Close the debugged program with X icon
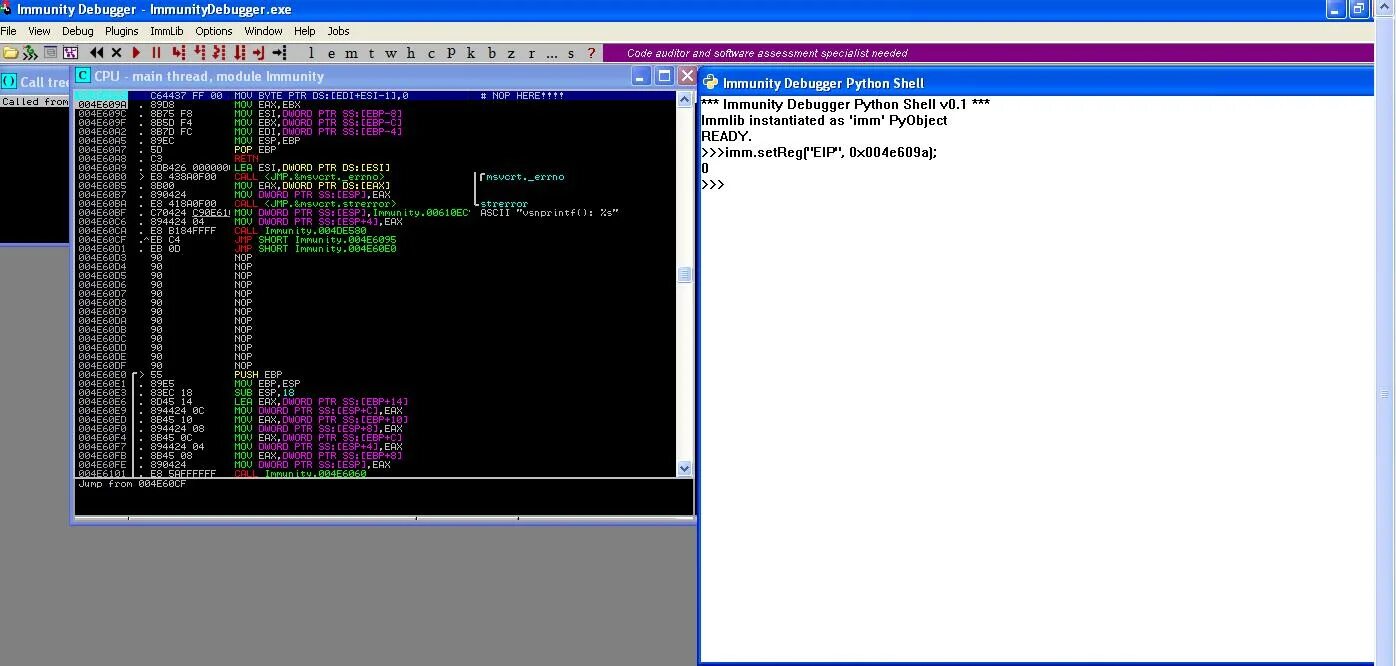Screen dimensions: 1396x666 [x=116, y=53]
